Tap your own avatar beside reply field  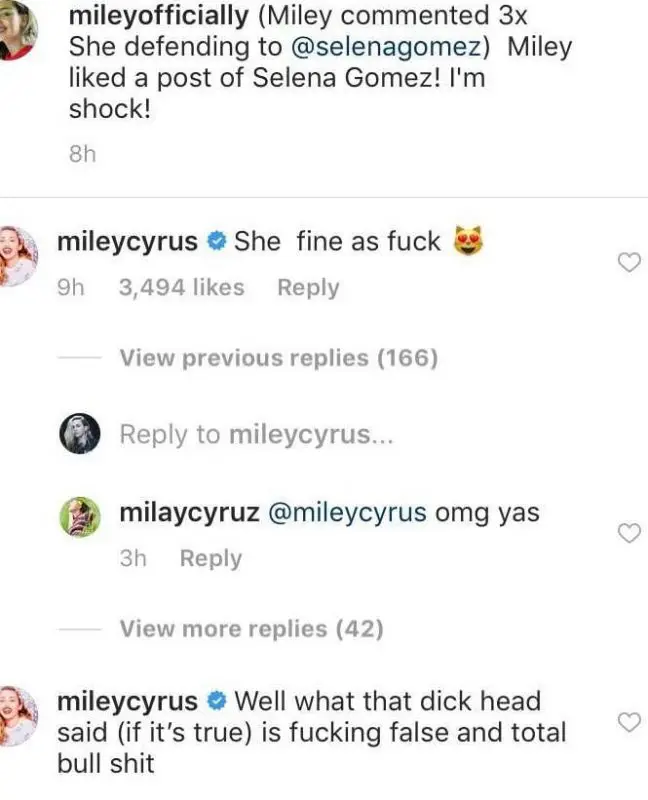click(80, 433)
